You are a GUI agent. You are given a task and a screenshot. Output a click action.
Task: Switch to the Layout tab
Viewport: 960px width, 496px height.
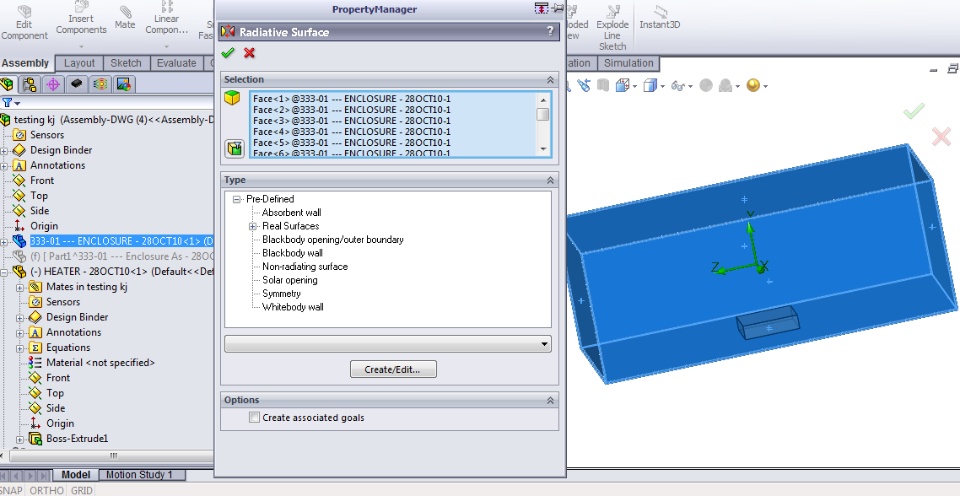coord(80,63)
